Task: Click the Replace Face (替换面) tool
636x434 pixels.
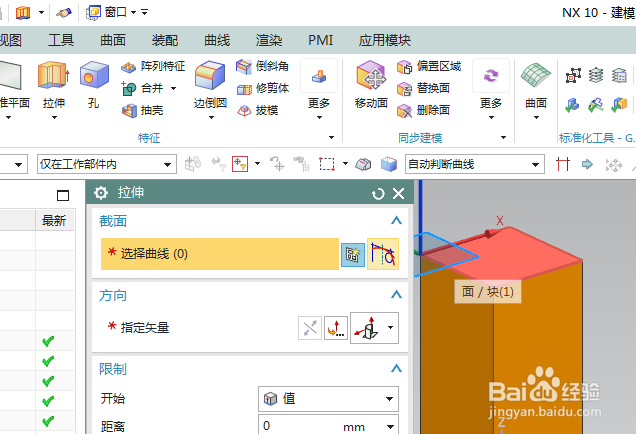Action: coord(423,88)
